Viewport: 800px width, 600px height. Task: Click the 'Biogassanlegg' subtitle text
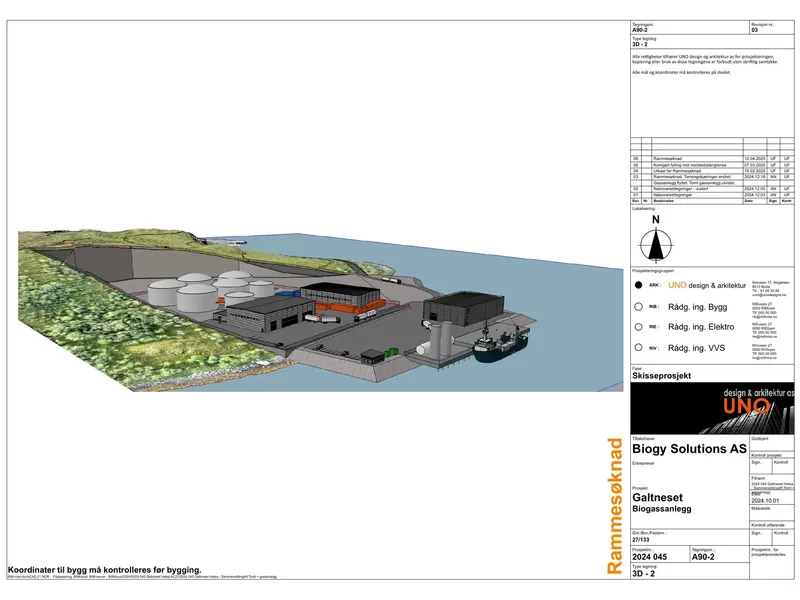pos(662,509)
